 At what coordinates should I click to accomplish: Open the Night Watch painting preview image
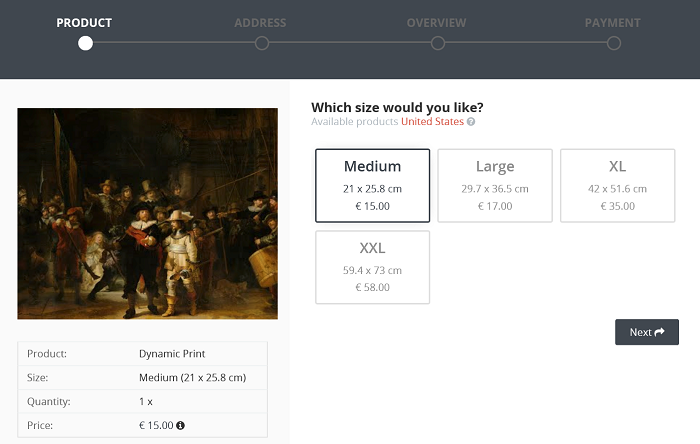[147, 214]
